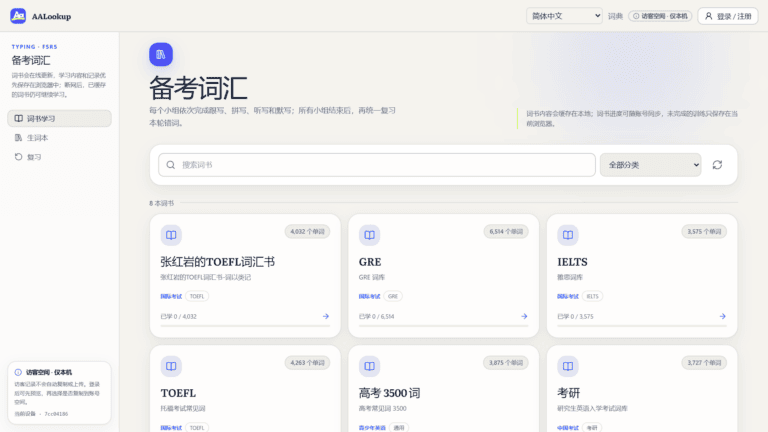Click the book icon next to 词书学习

[x=19, y=119]
